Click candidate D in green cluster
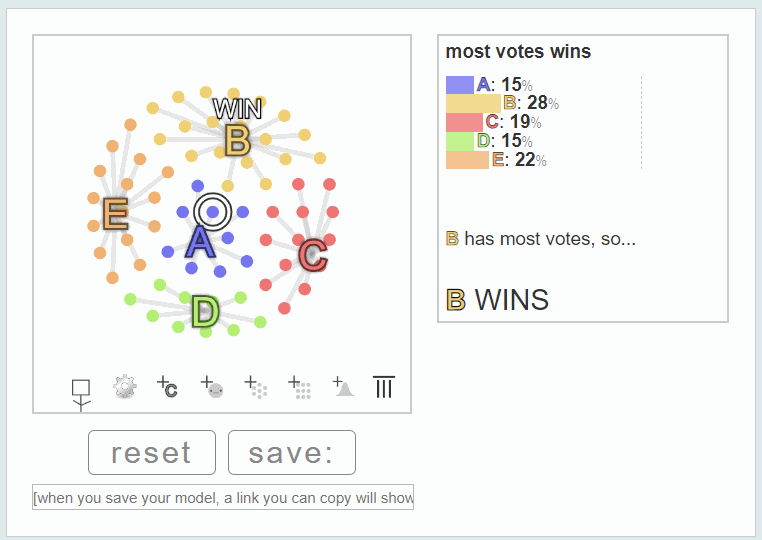Viewport: 762px width, 540px height. [205, 312]
